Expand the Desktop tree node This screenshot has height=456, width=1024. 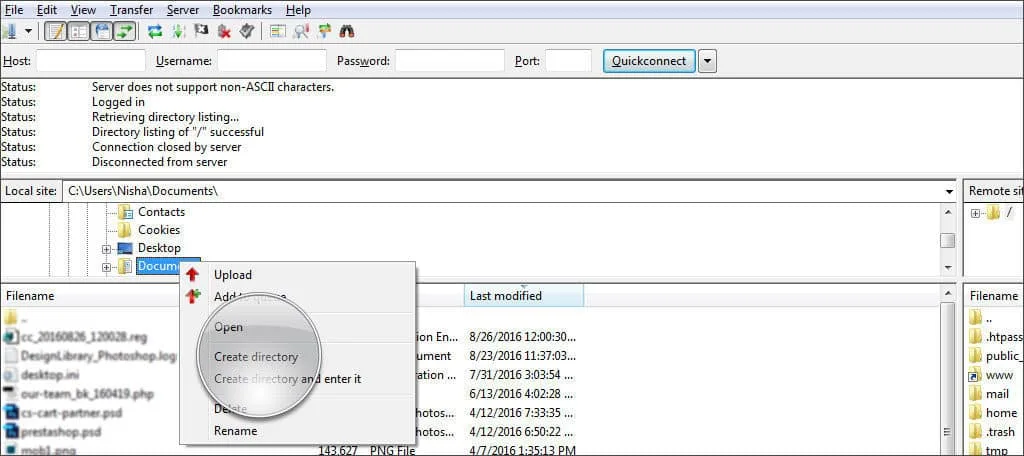(106, 248)
